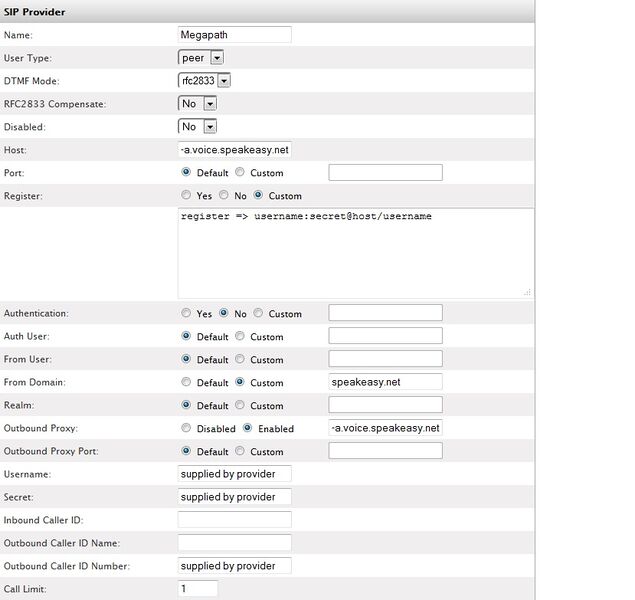Set Outbound Proxy to Disabled

(x=186, y=428)
